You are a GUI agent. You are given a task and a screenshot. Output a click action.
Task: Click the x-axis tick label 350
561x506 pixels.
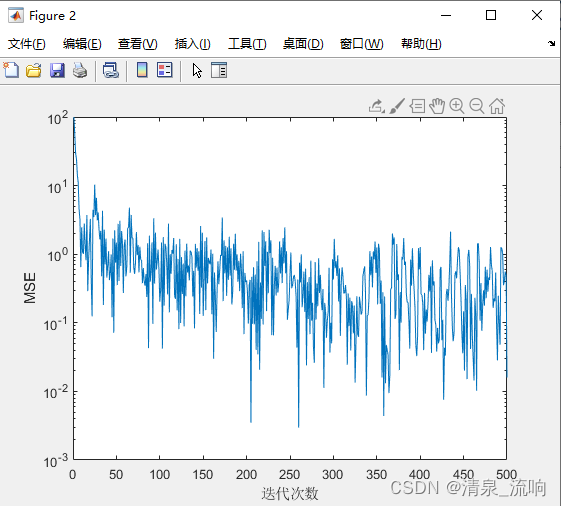click(x=376, y=475)
